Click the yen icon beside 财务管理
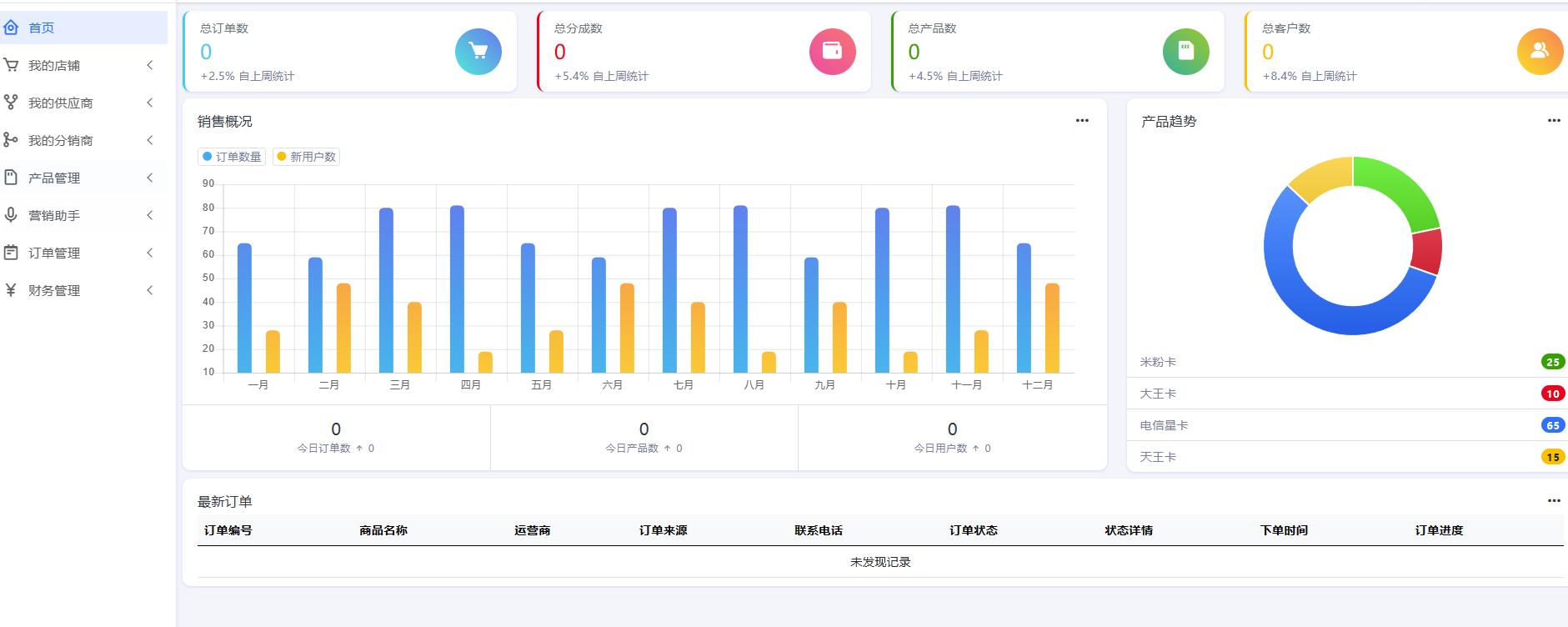Screen dimensions: 1568x627 click(x=11, y=290)
